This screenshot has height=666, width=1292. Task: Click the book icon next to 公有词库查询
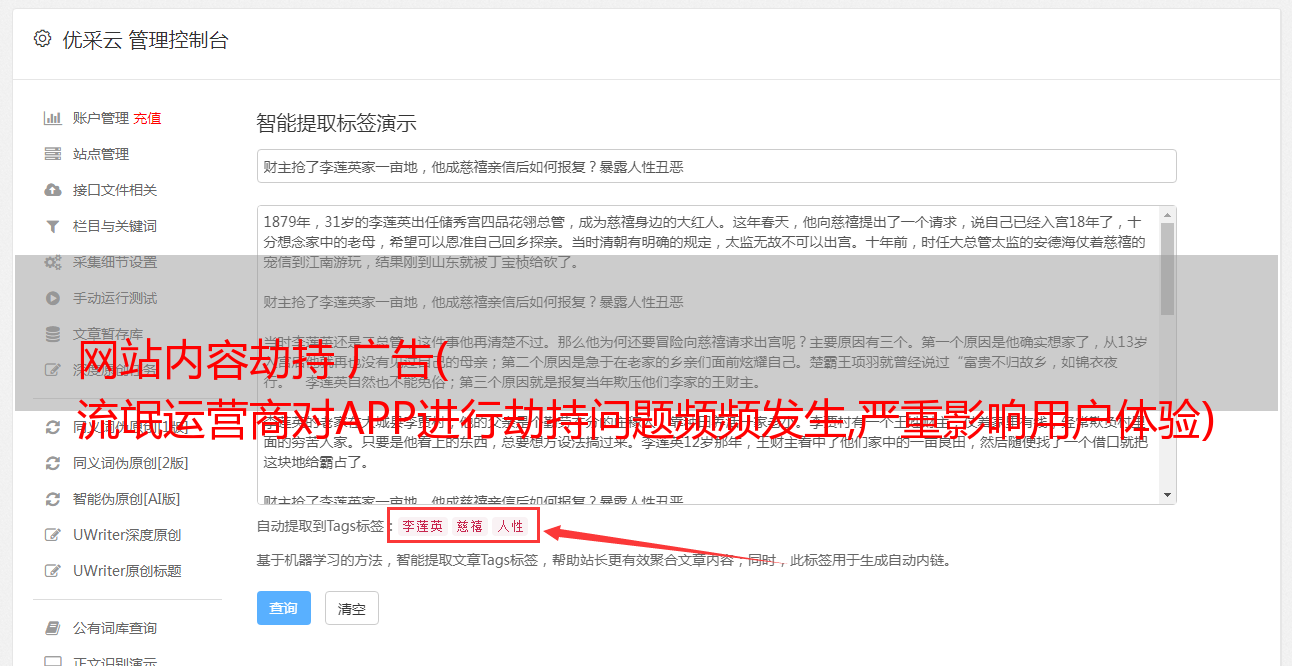click(x=52, y=628)
